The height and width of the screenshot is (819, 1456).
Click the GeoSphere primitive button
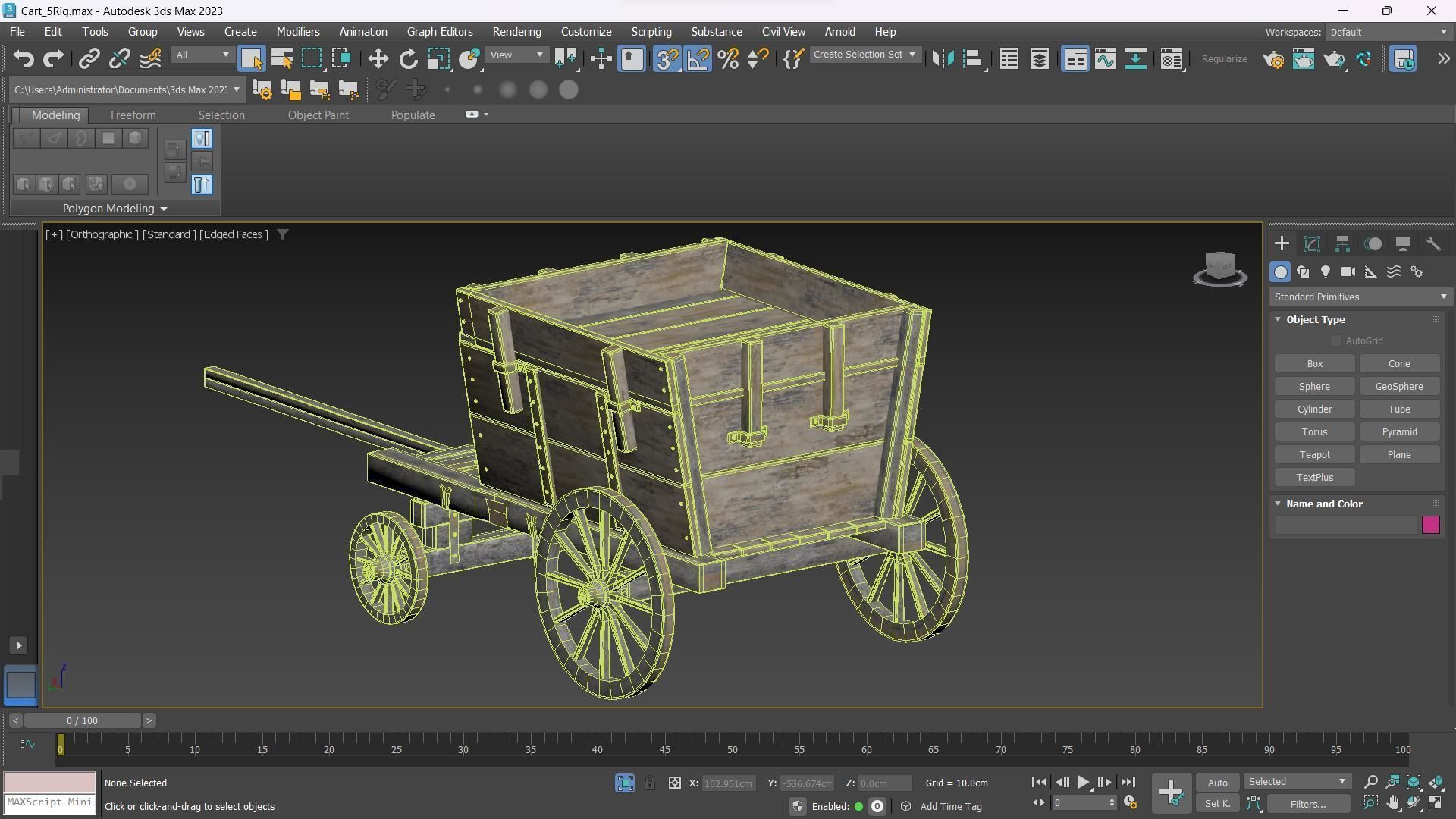point(1399,387)
